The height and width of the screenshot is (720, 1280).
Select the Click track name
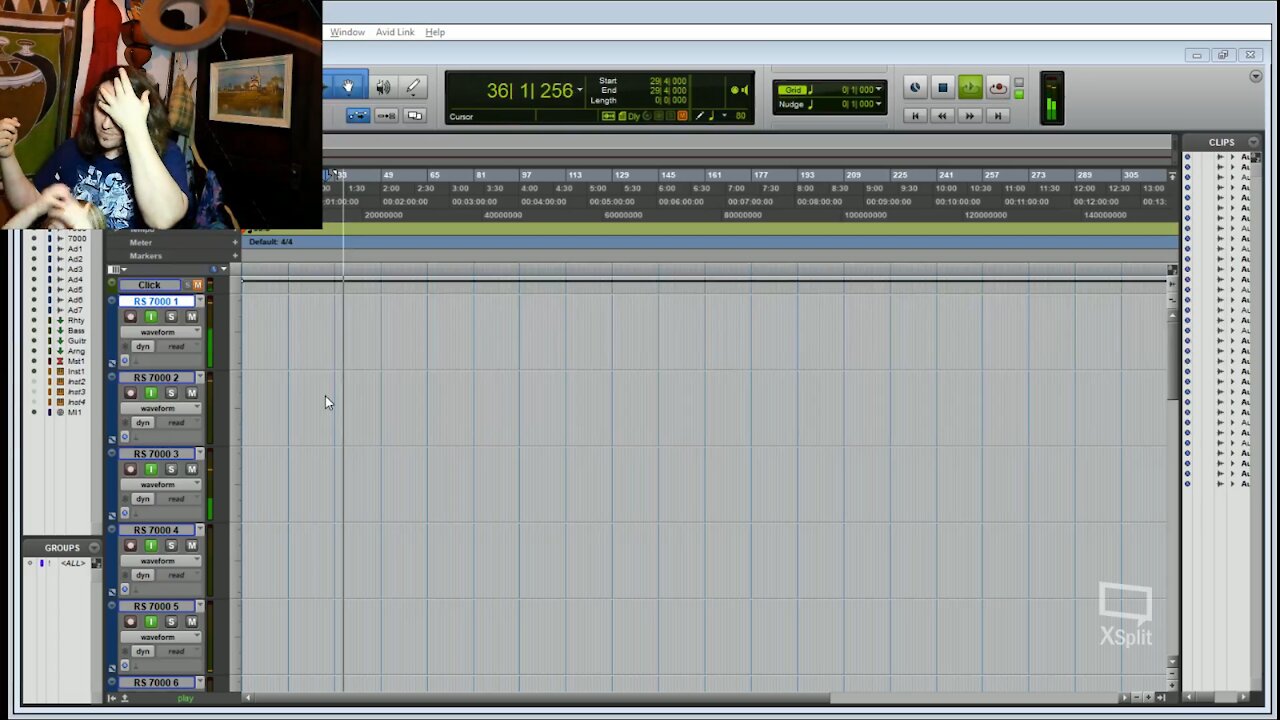tap(149, 285)
